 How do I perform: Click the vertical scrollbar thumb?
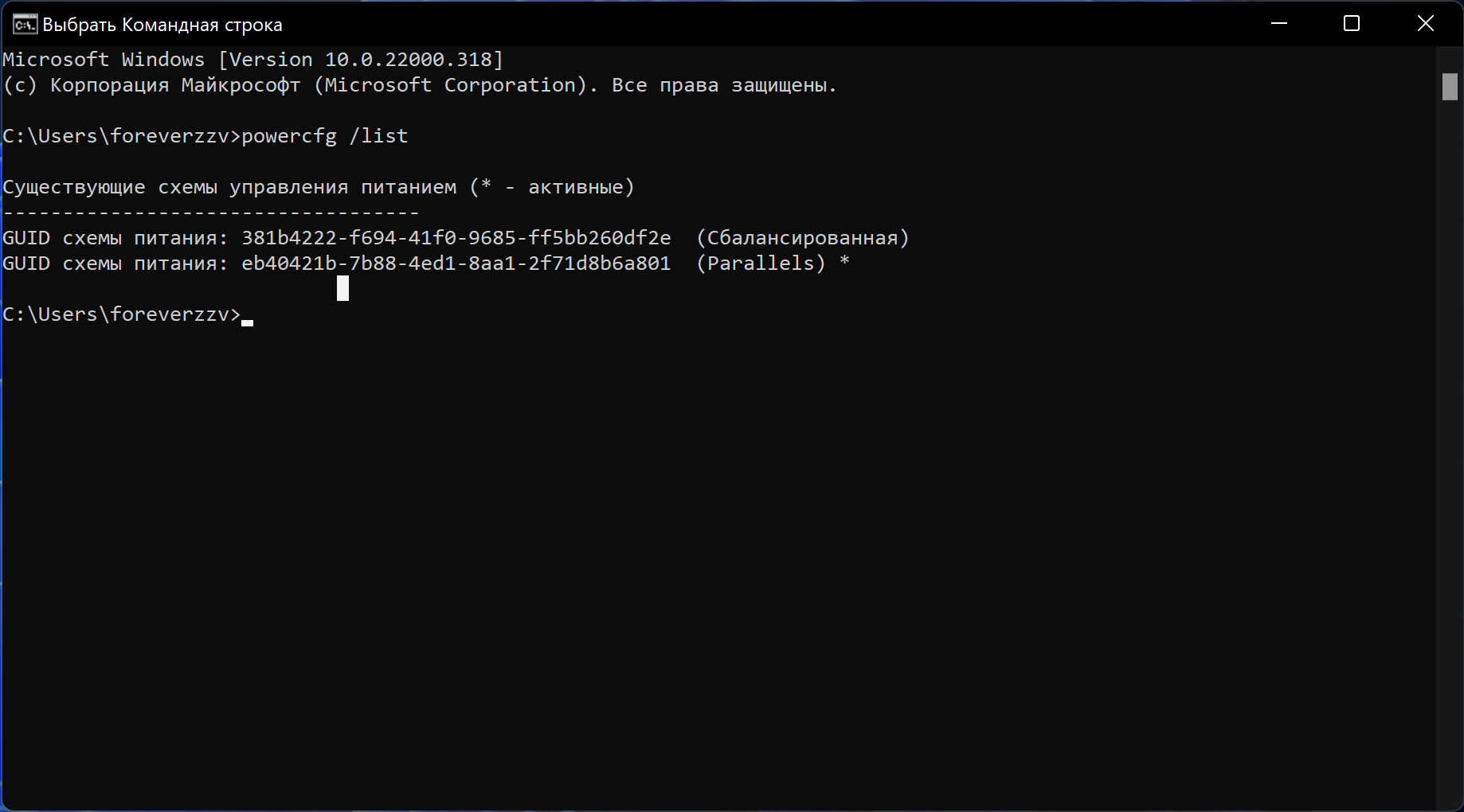pos(1450,87)
